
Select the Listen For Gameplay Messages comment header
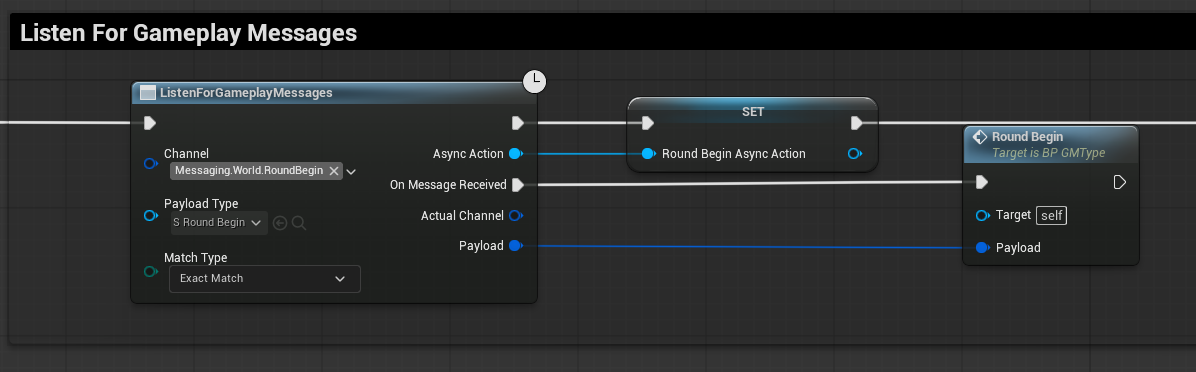coord(603,33)
